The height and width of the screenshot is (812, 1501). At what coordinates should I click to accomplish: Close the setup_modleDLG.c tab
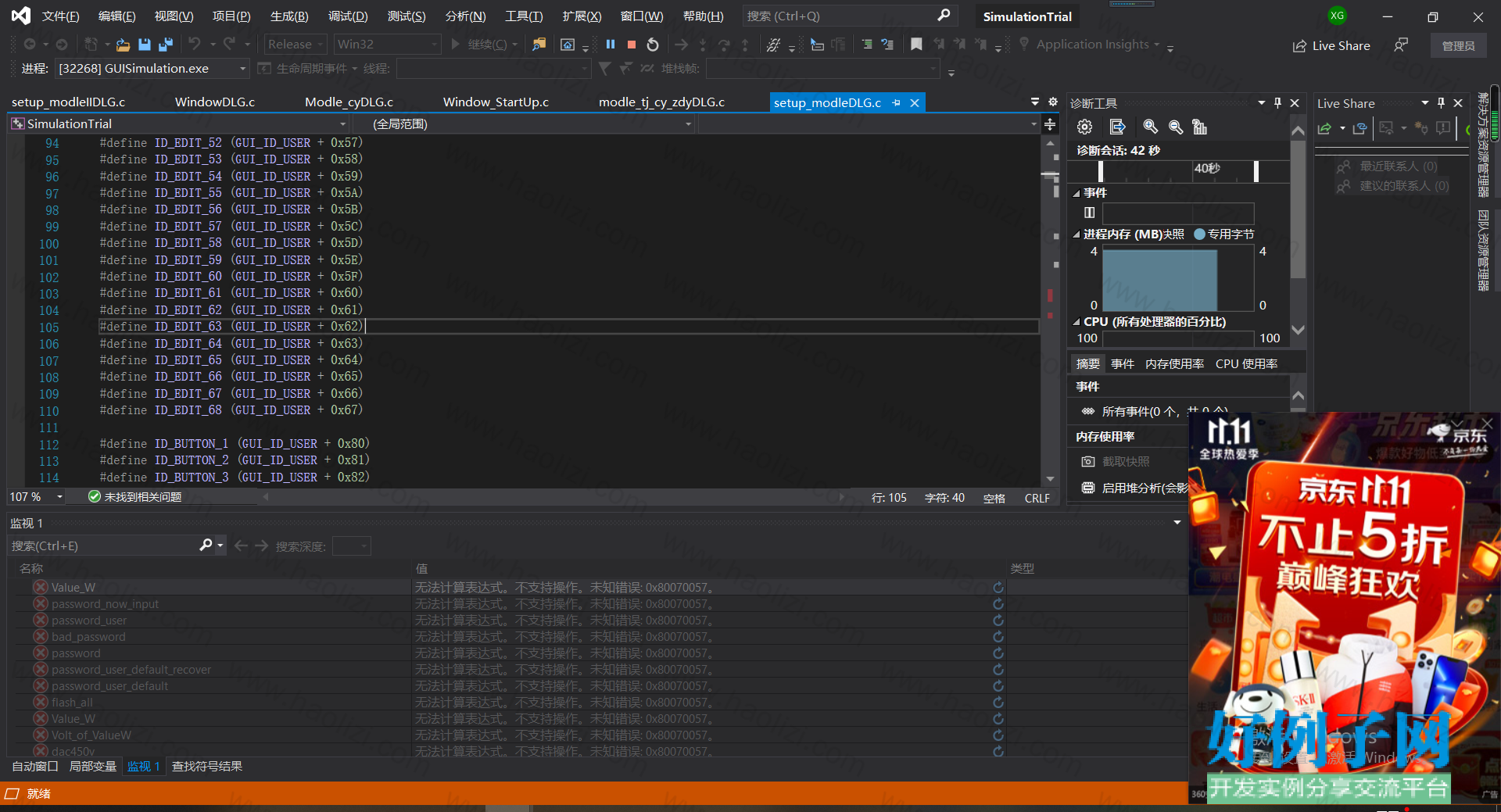click(x=914, y=102)
